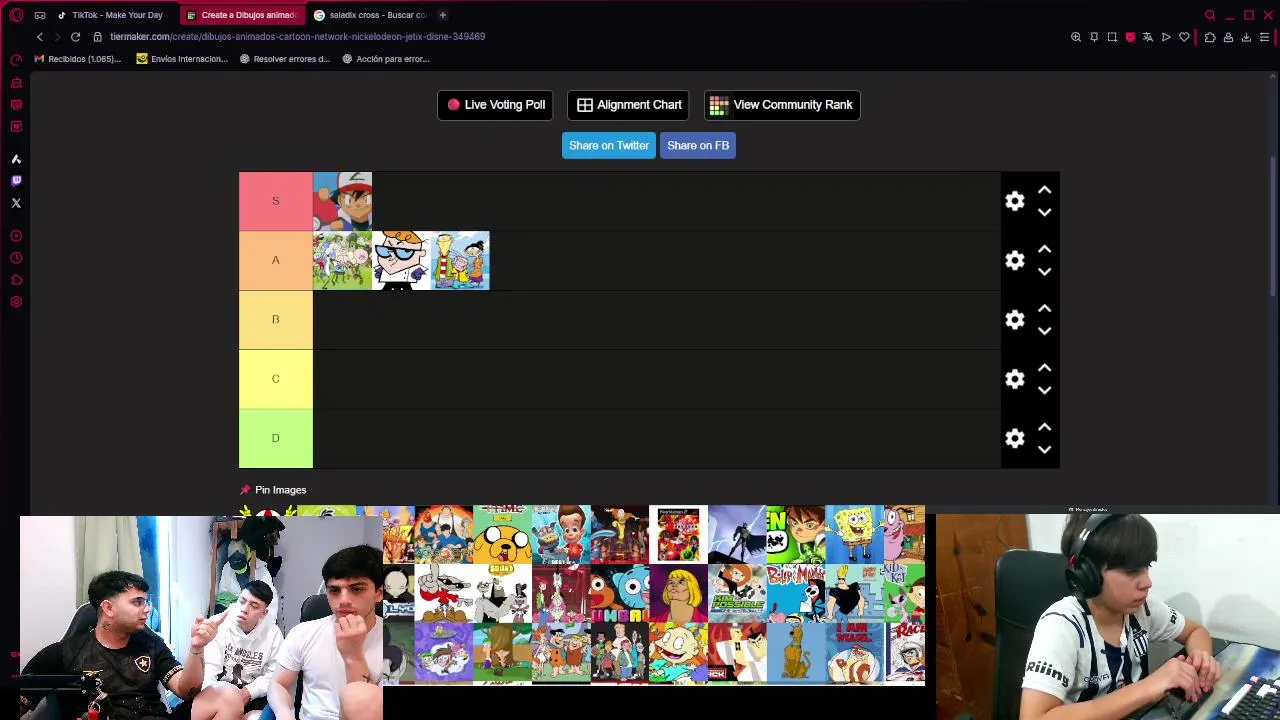Open the extensions puzzle icon
Viewport: 1280px width, 720px height.
coord(1210,37)
